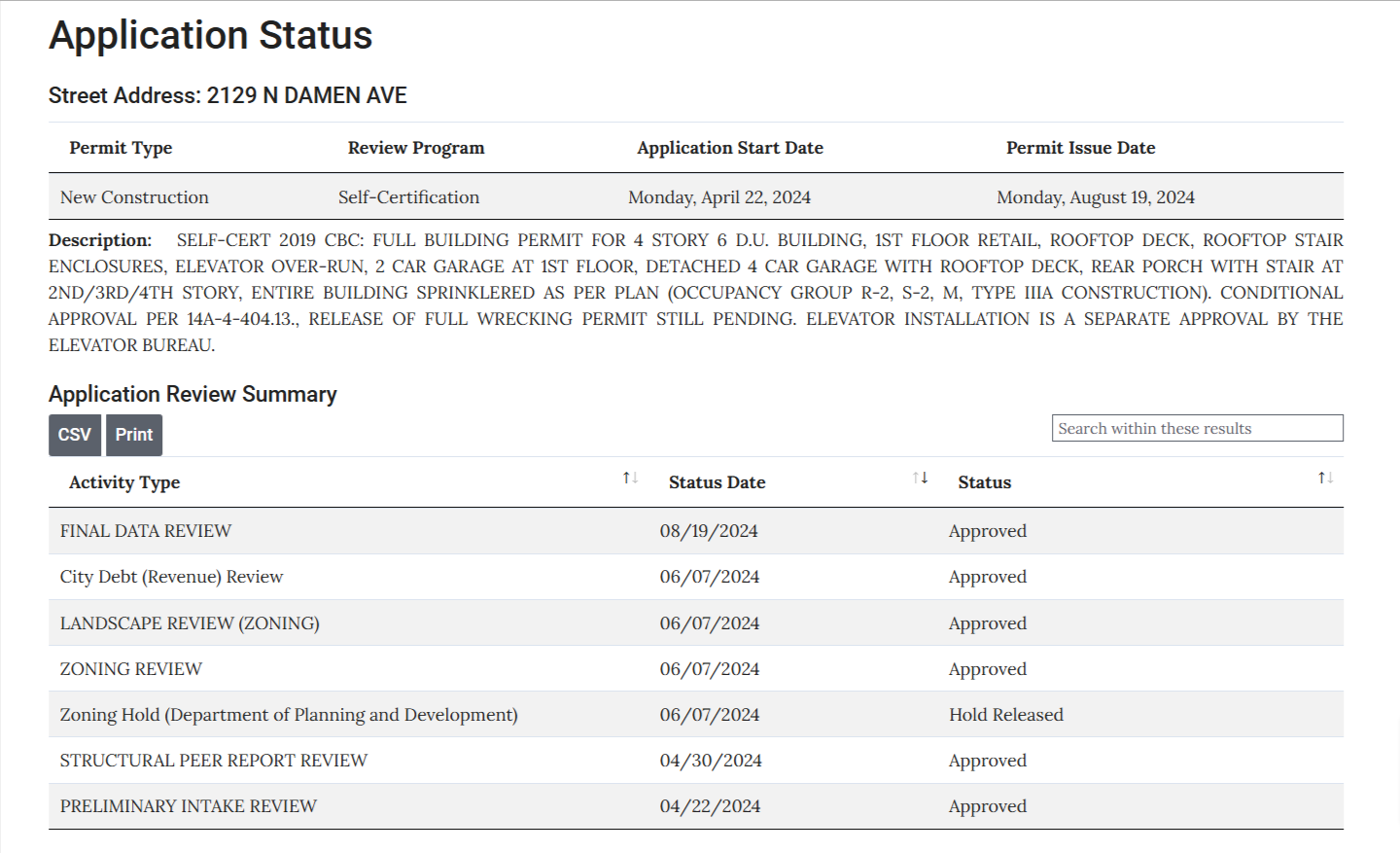Click Monday, April 22, 2024 start date

click(x=719, y=197)
